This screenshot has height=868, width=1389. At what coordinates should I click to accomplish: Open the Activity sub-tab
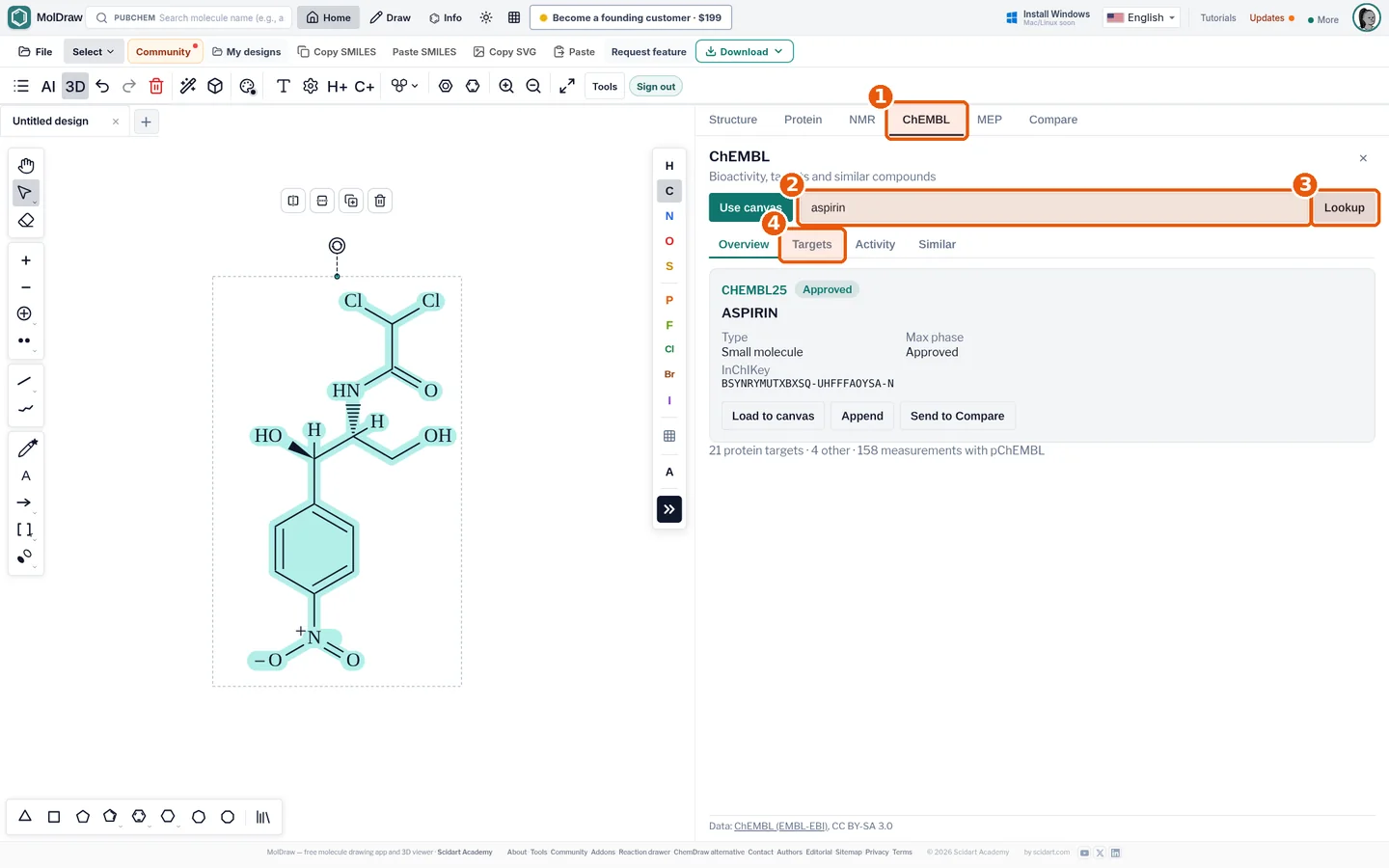875,245
